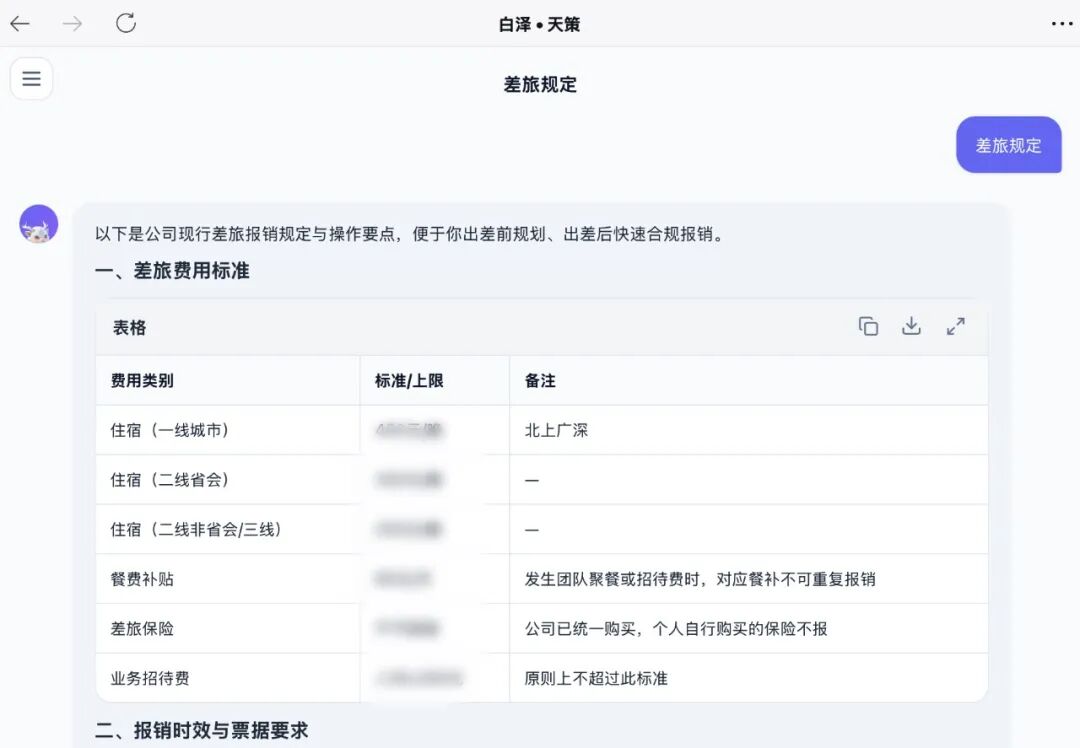Screen dimensions: 1080x748
Task: Click the 一、差旅费用标准 section heading
Action: 172,271
